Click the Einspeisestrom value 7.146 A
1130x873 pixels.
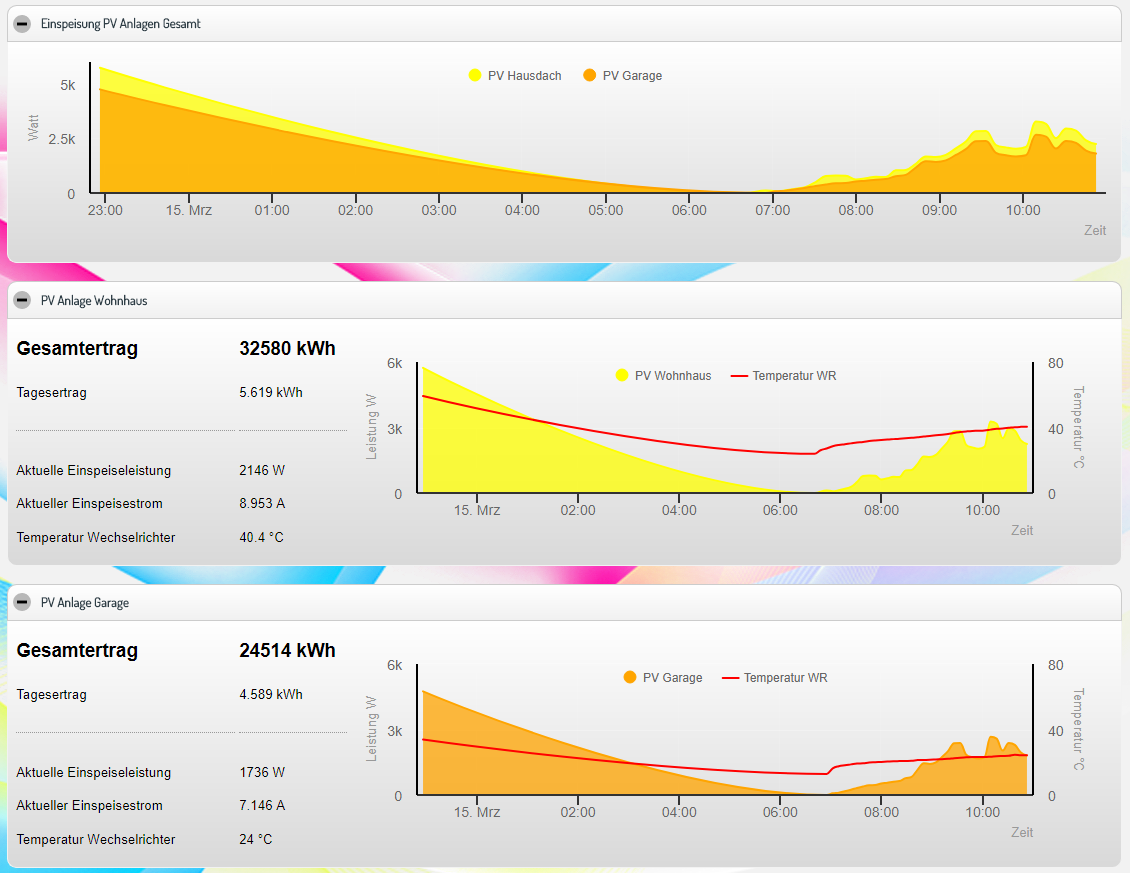(262, 805)
